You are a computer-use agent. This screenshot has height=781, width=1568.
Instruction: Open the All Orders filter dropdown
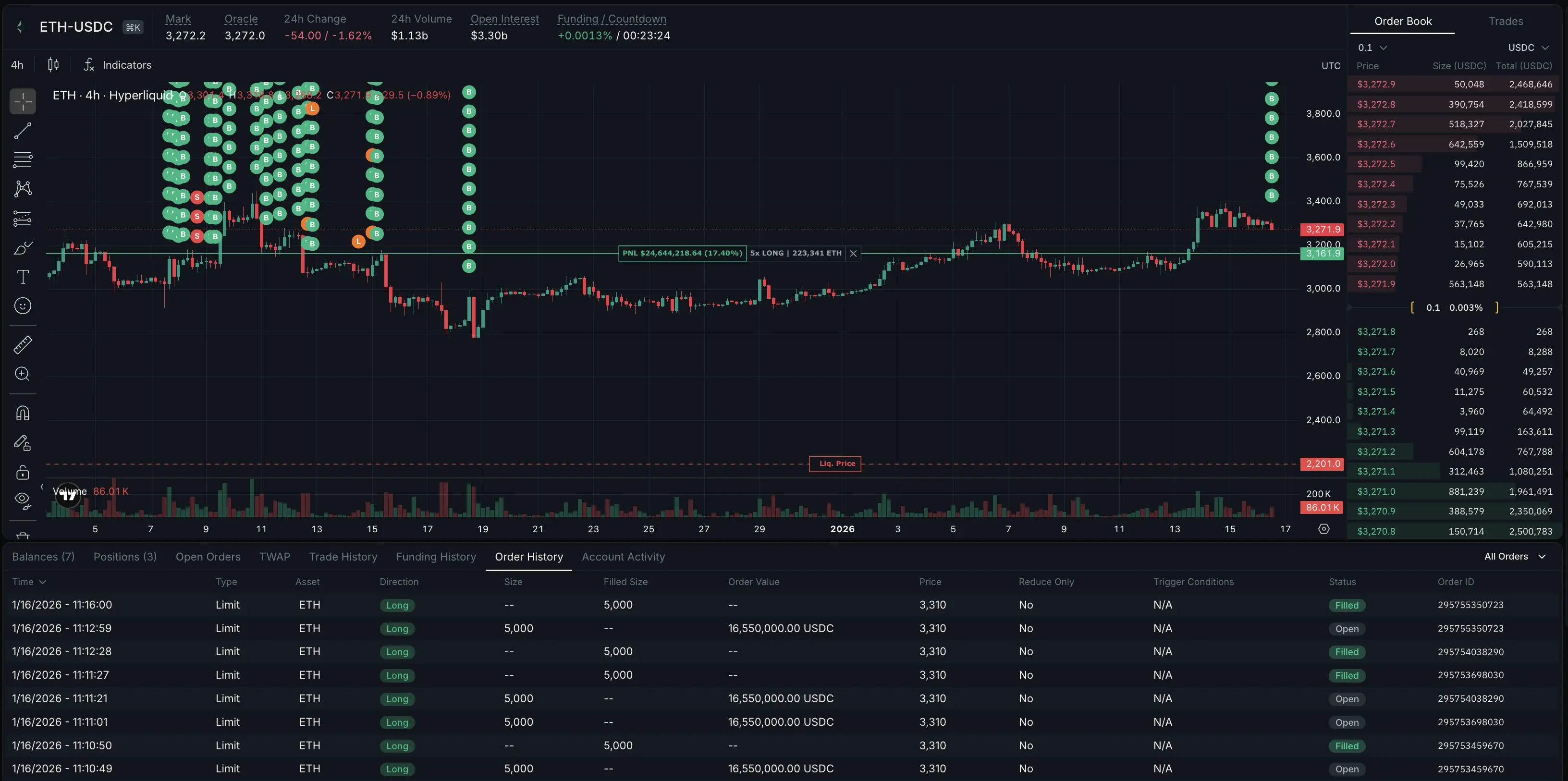1514,556
